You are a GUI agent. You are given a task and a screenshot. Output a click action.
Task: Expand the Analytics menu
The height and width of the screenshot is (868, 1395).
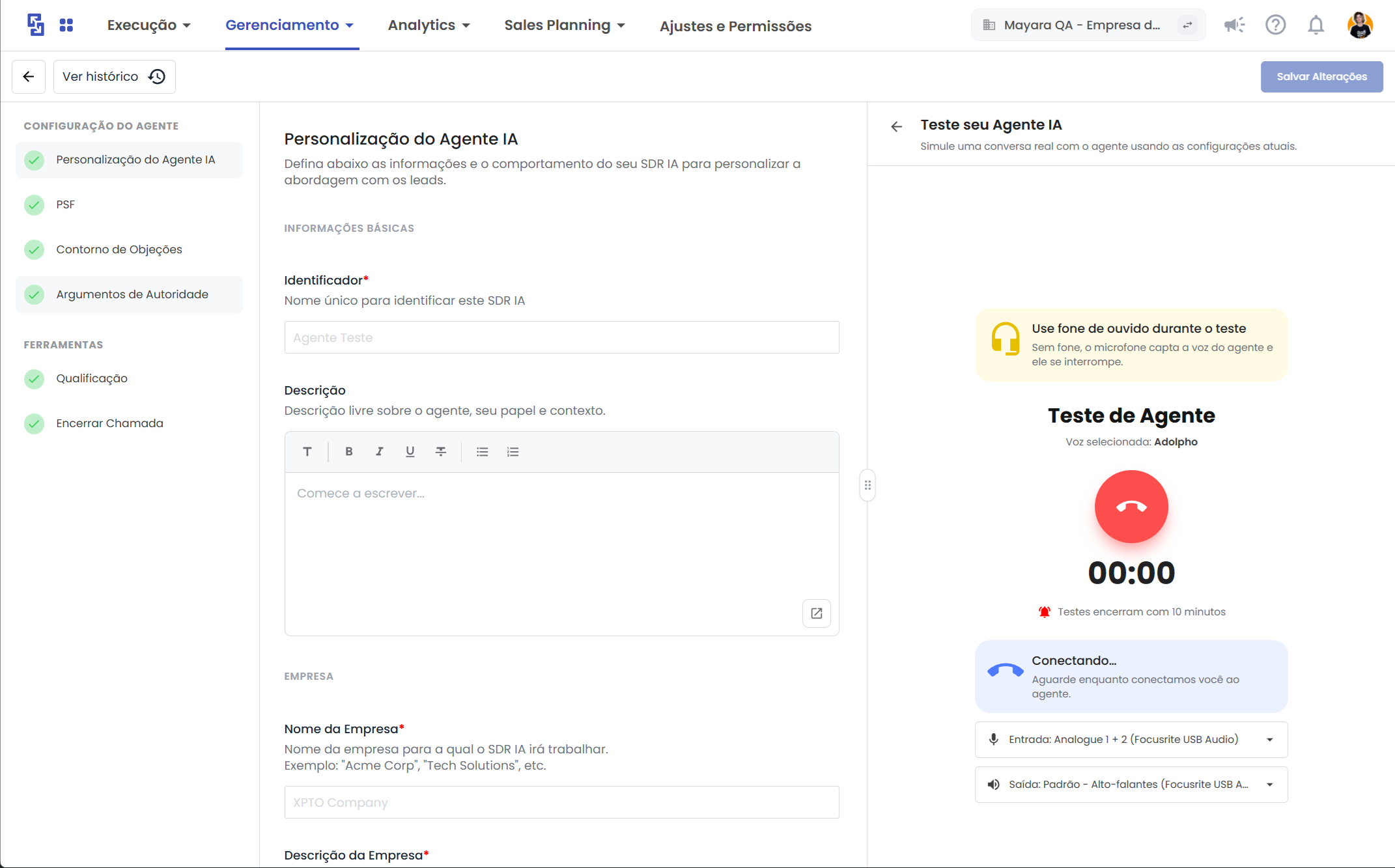tap(429, 25)
